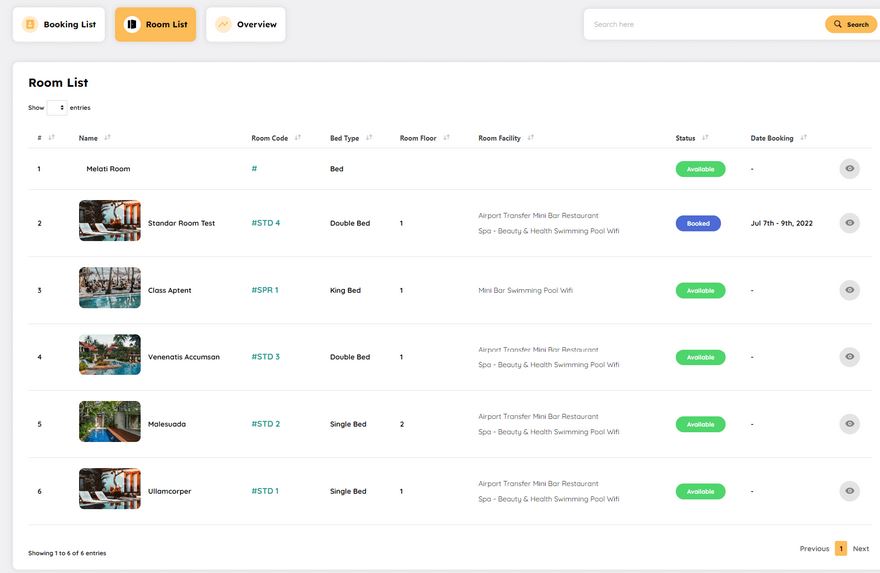Go to Previous page
Image resolution: width=880 pixels, height=573 pixels.
814,548
